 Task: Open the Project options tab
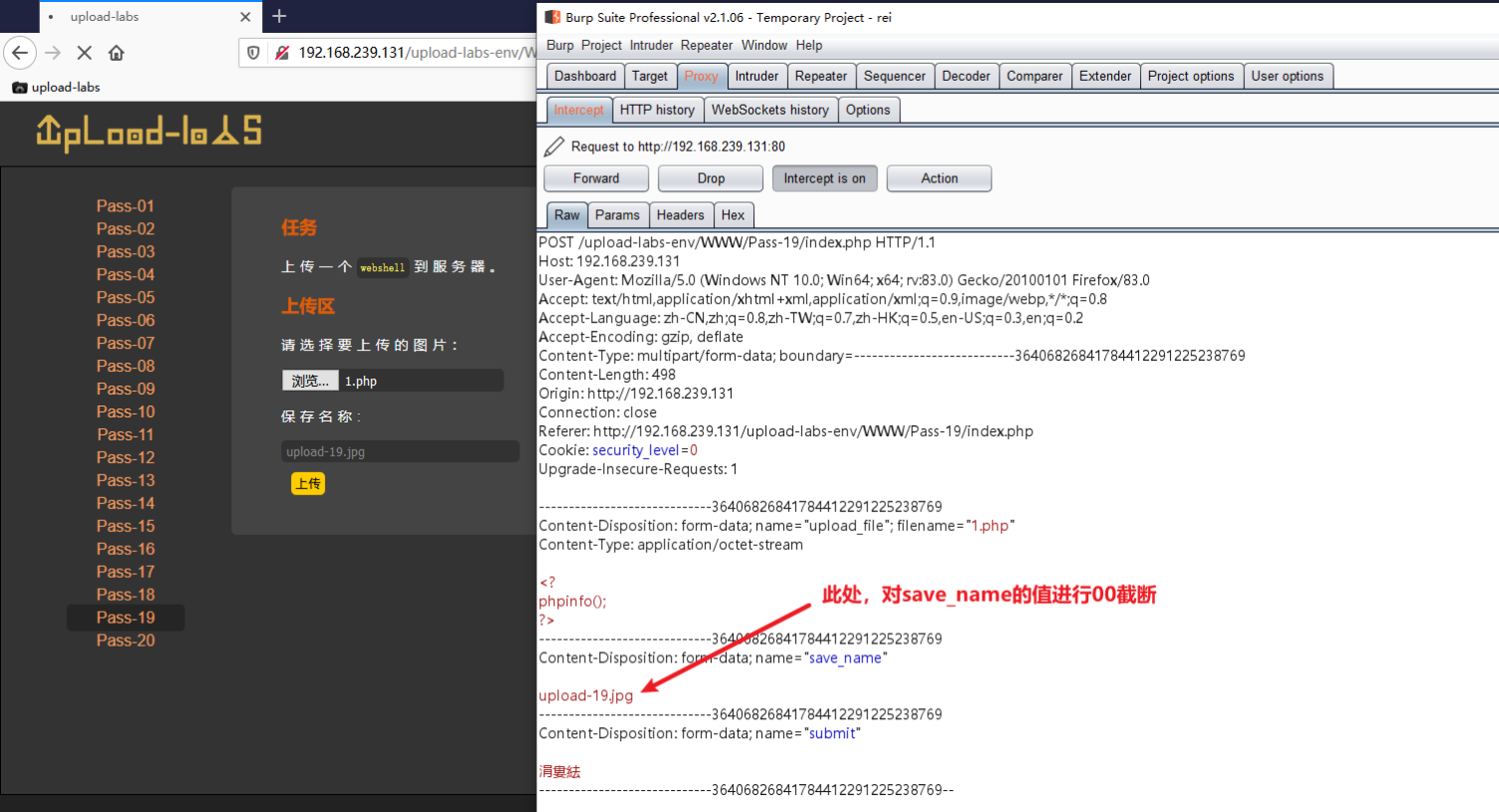[1191, 76]
